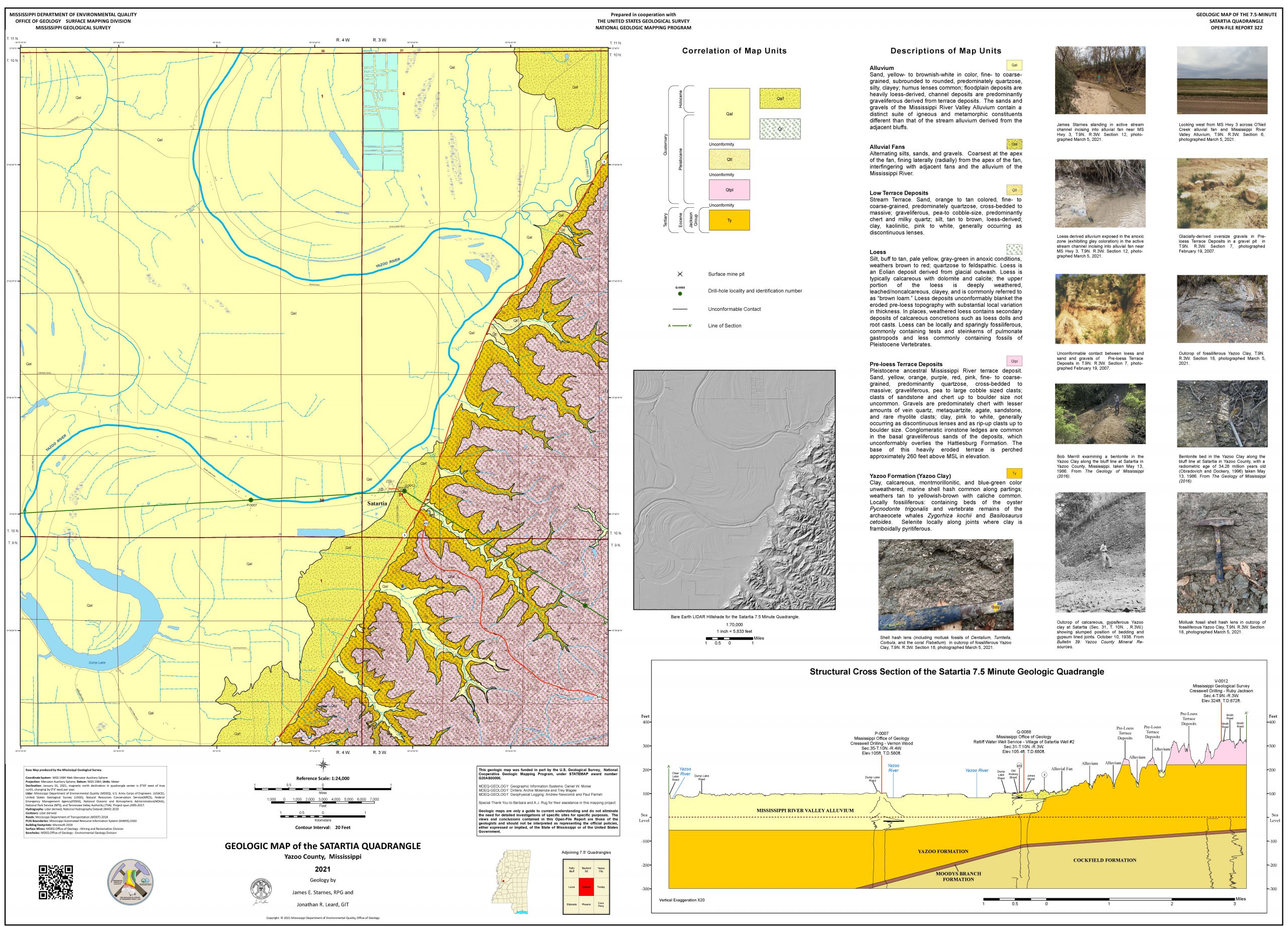Image resolution: width=1288 pixels, height=927 pixels.
Task: Click the 'Pre-loess Terrace Deposits' heading
Action: (x=906, y=365)
